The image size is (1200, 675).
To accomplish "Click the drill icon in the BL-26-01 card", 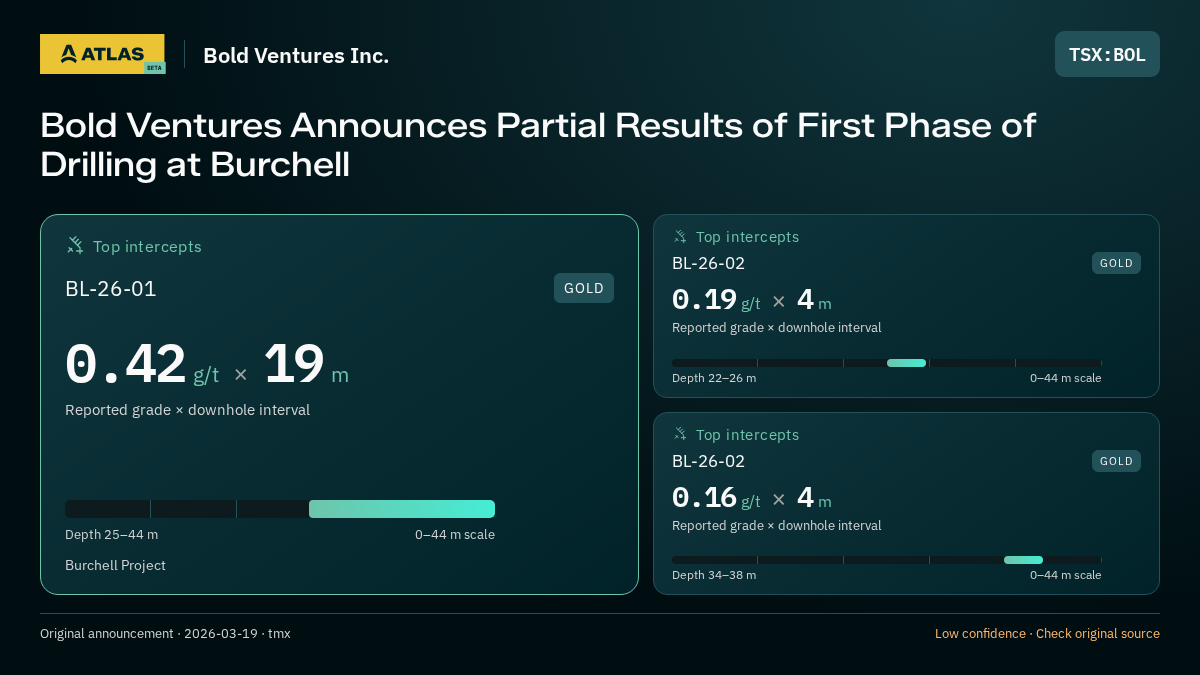I will [75, 245].
